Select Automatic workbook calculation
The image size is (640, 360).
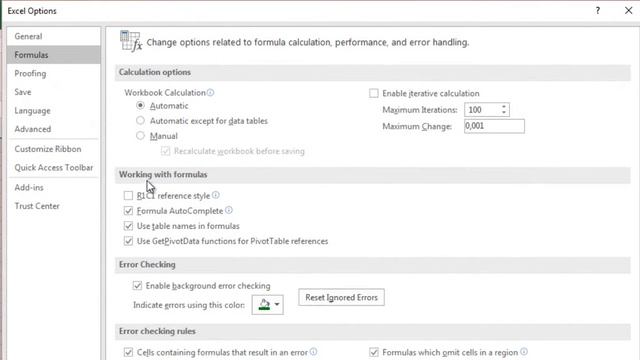click(x=140, y=105)
